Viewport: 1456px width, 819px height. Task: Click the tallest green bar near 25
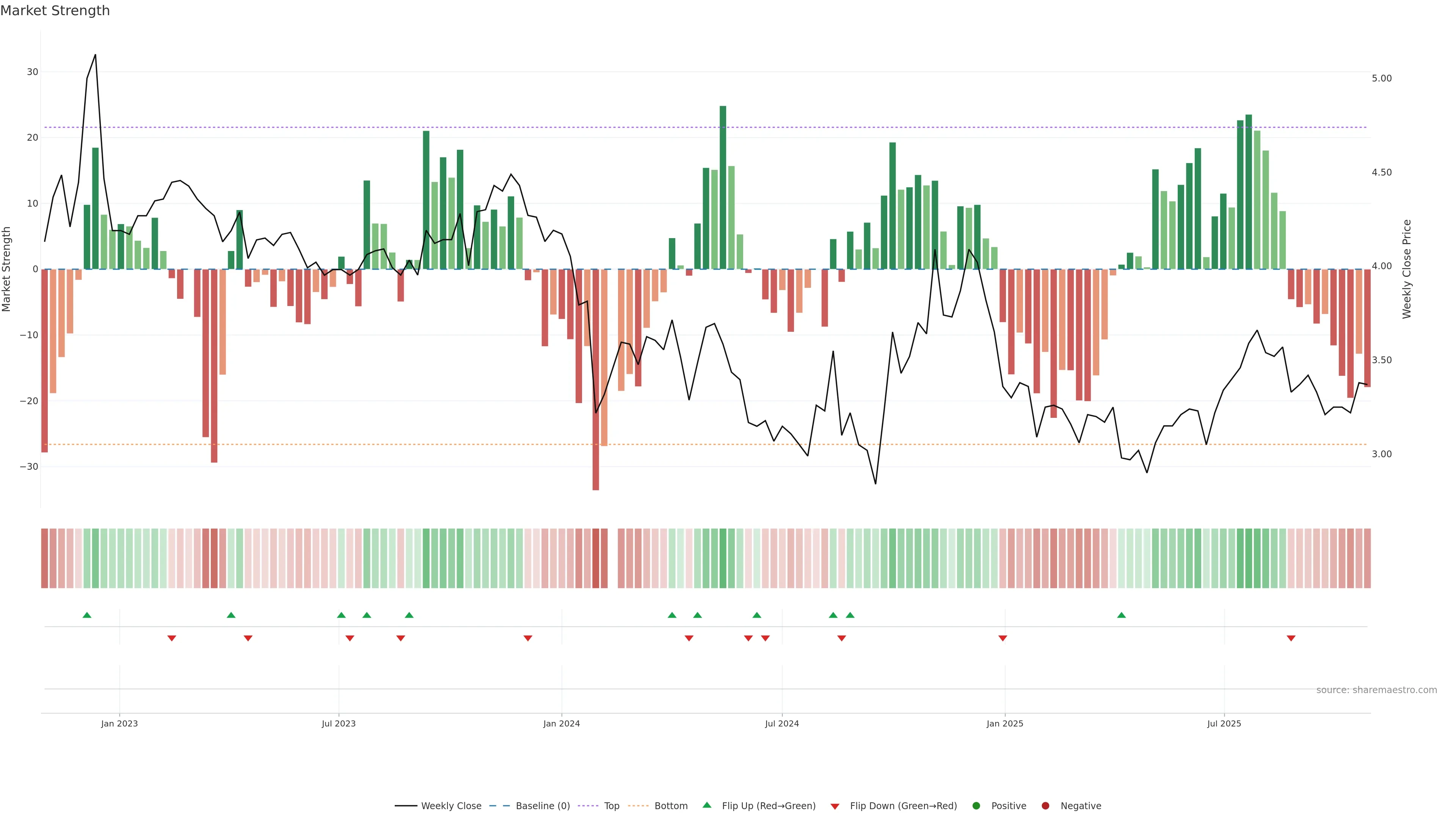coord(723,187)
